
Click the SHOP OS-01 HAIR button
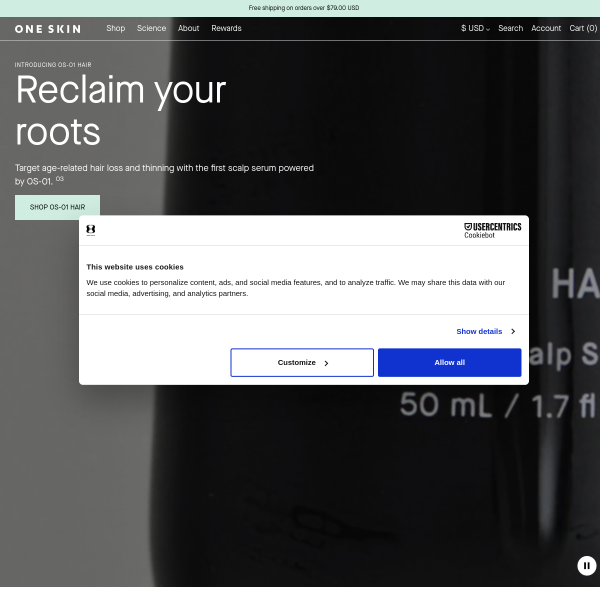coord(57,207)
